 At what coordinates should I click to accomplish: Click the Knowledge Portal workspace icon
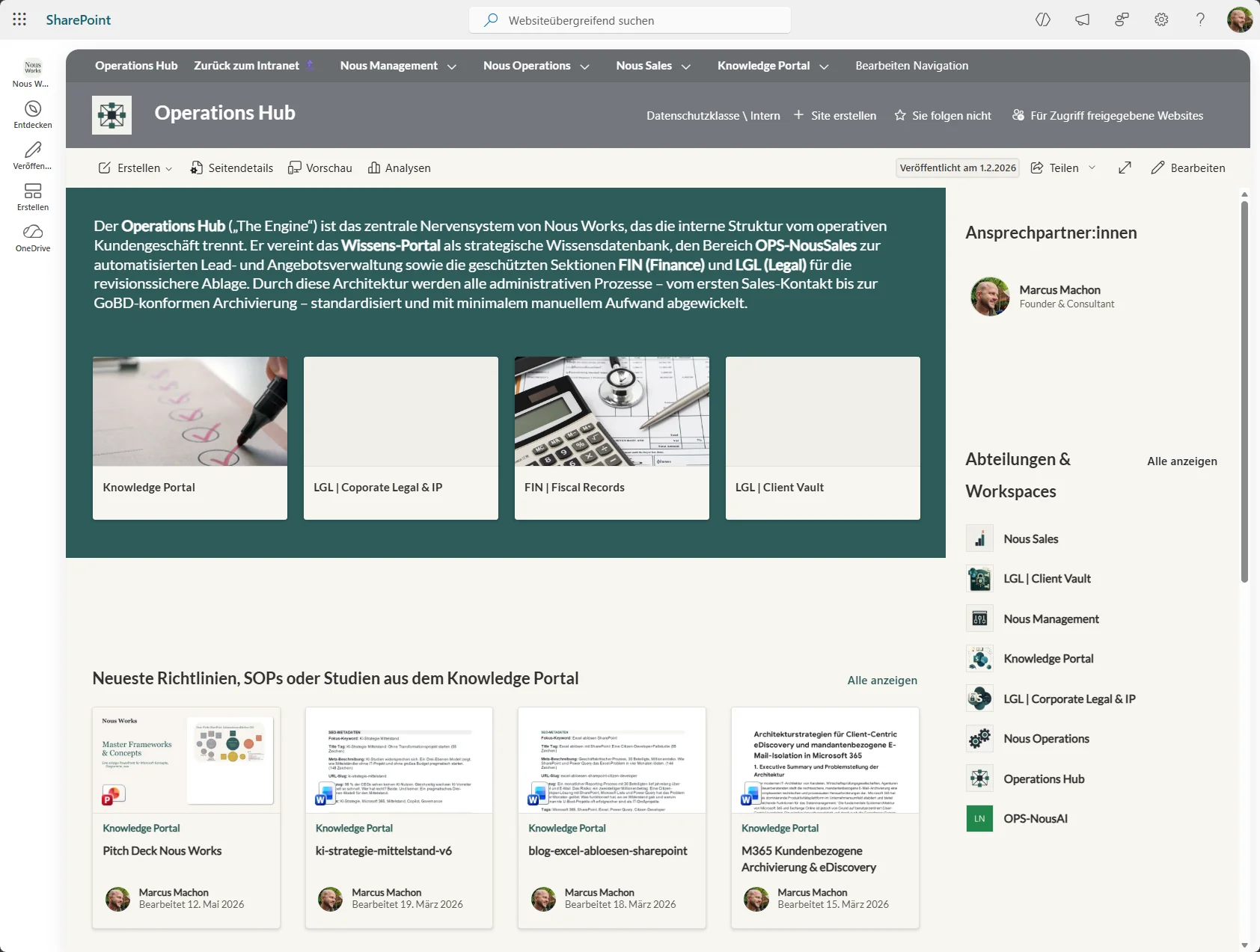click(x=979, y=659)
